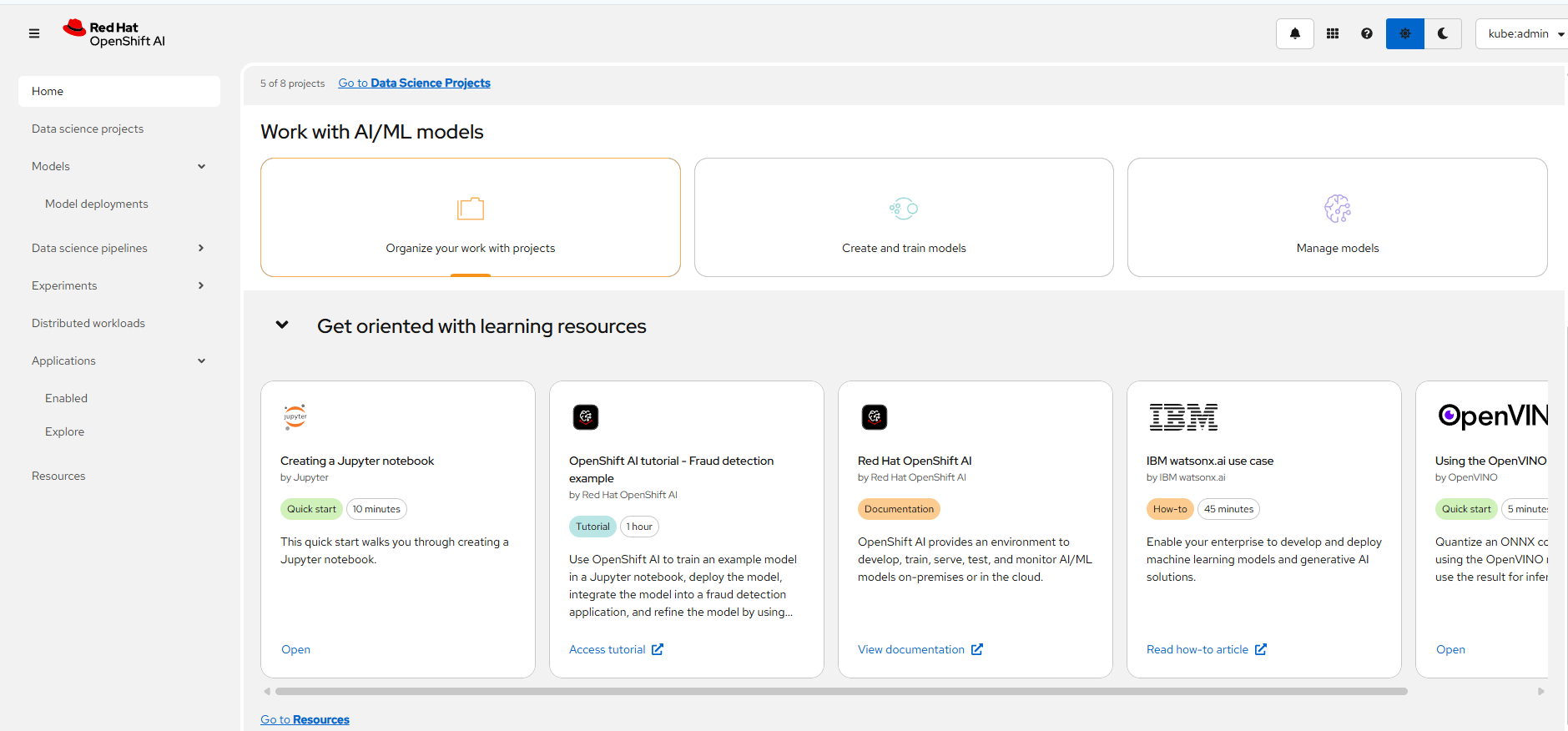Open the notifications bell
Image resolution: width=1568 pixels, height=731 pixels.
click(x=1294, y=33)
